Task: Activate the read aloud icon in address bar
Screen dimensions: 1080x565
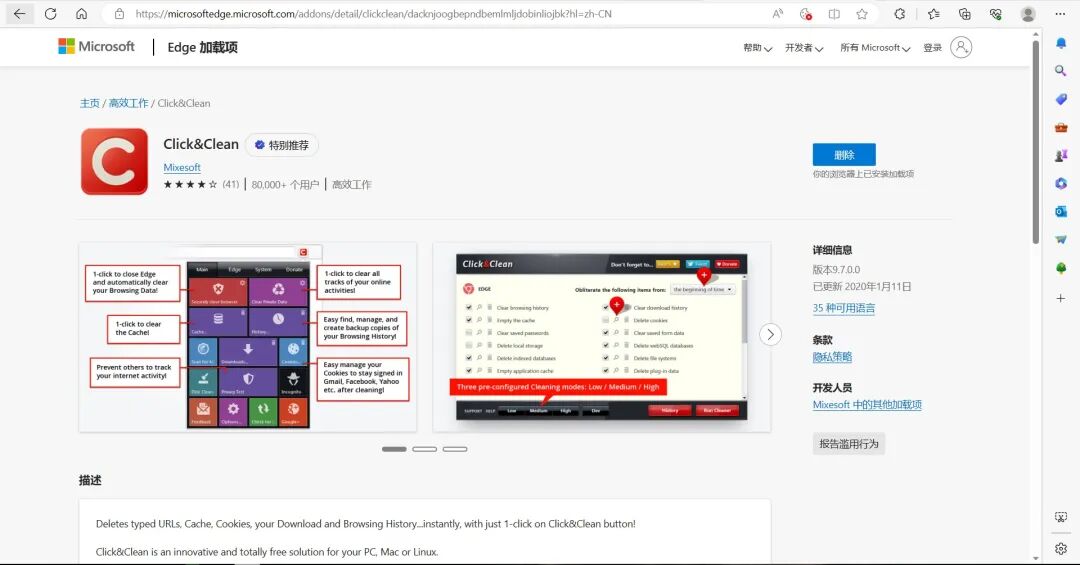Action: [778, 14]
